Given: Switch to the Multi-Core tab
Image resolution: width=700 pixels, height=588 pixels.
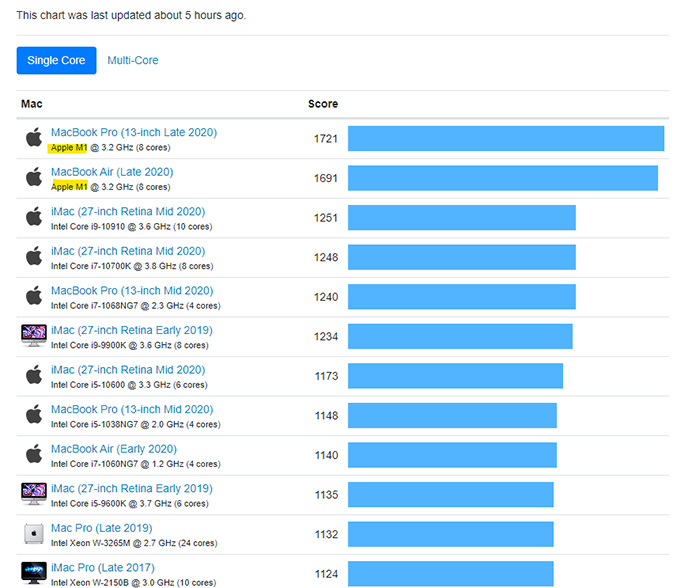Looking at the screenshot, I should point(133,60).
